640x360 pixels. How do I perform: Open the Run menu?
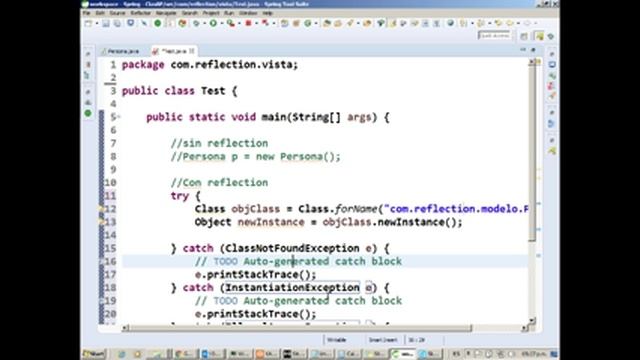click(229, 13)
